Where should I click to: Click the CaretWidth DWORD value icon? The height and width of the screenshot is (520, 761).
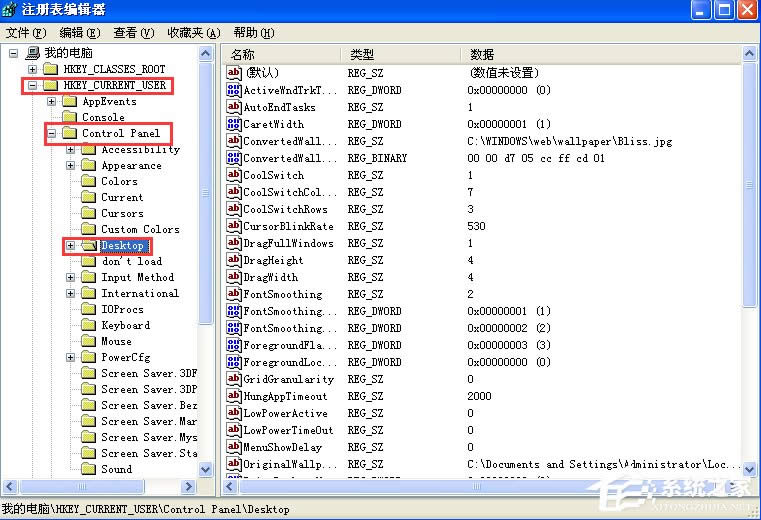click(235, 125)
